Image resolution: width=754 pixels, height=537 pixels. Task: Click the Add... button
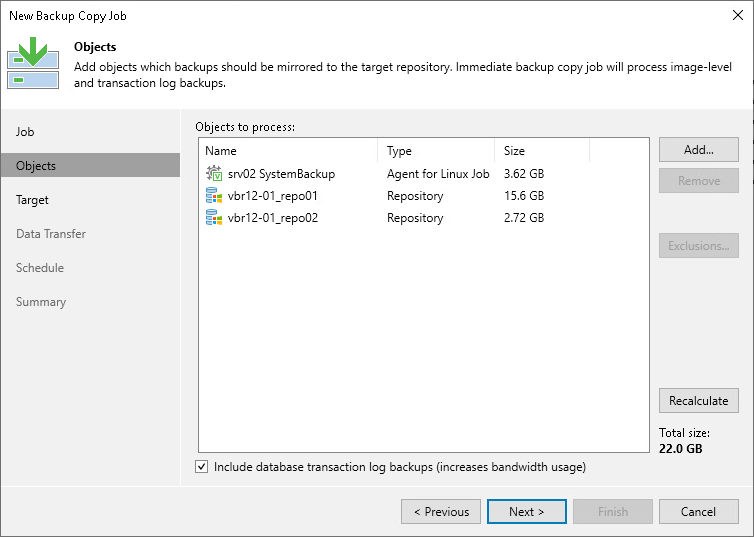point(699,150)
